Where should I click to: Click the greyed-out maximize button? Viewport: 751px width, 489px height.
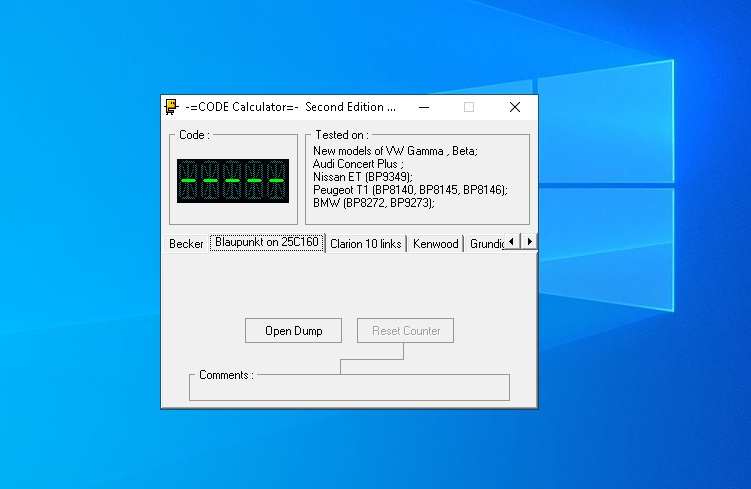(469, 107)
